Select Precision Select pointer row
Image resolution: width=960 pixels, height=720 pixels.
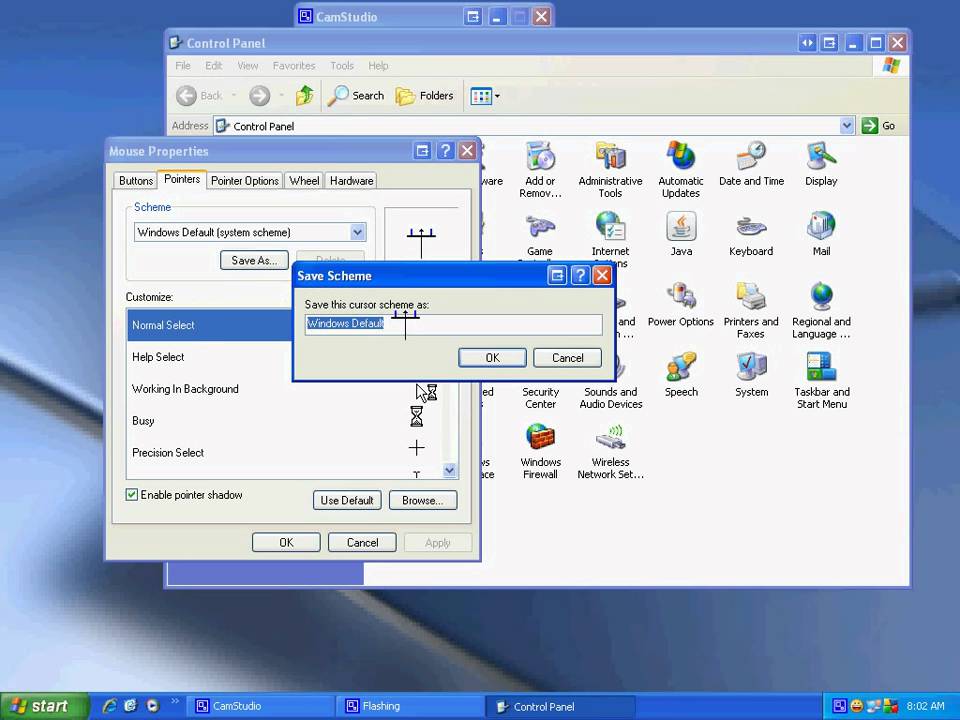coord(285,452)
